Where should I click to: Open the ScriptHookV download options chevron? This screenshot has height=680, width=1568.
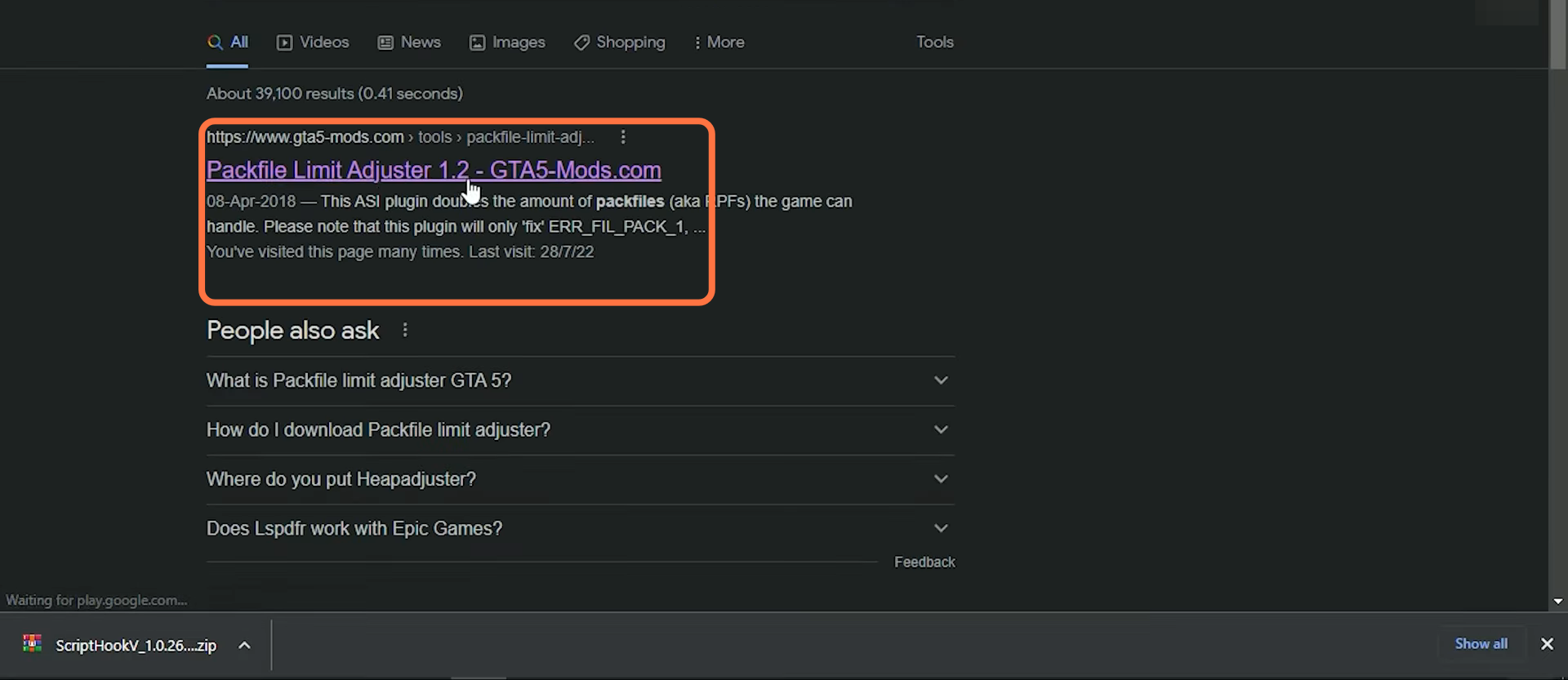pyautogui.click(x=244, y=645)
